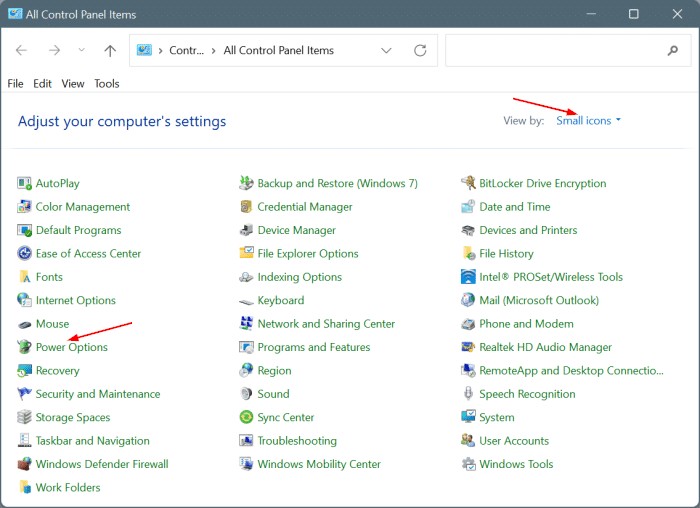Open the Programs and Features link
700x508 pixels.
[314, 347]
